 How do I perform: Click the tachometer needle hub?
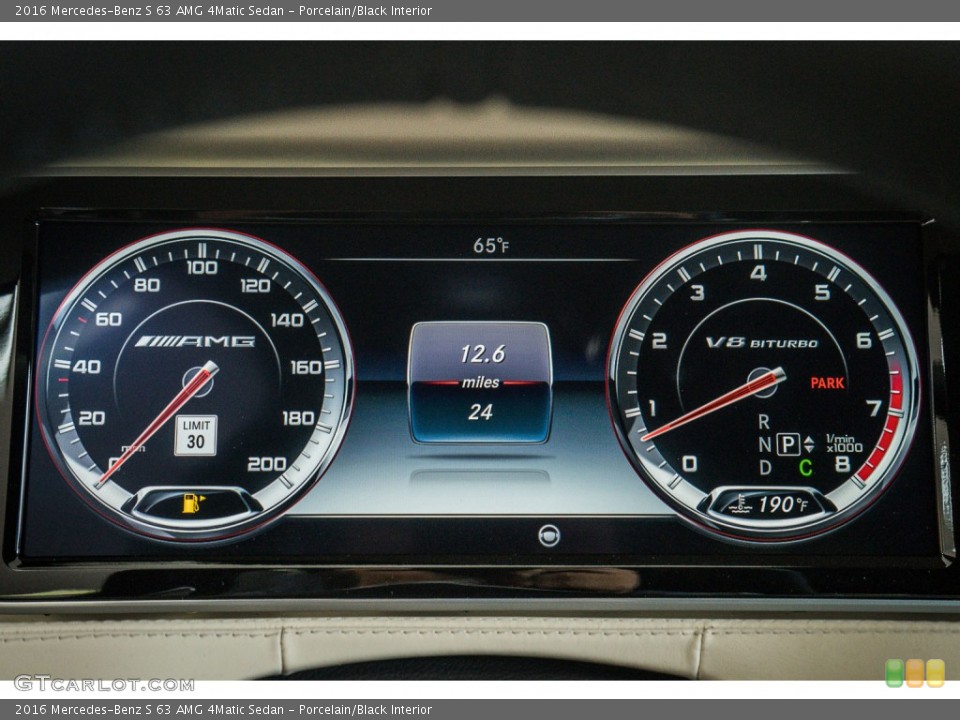coord(763,383)
